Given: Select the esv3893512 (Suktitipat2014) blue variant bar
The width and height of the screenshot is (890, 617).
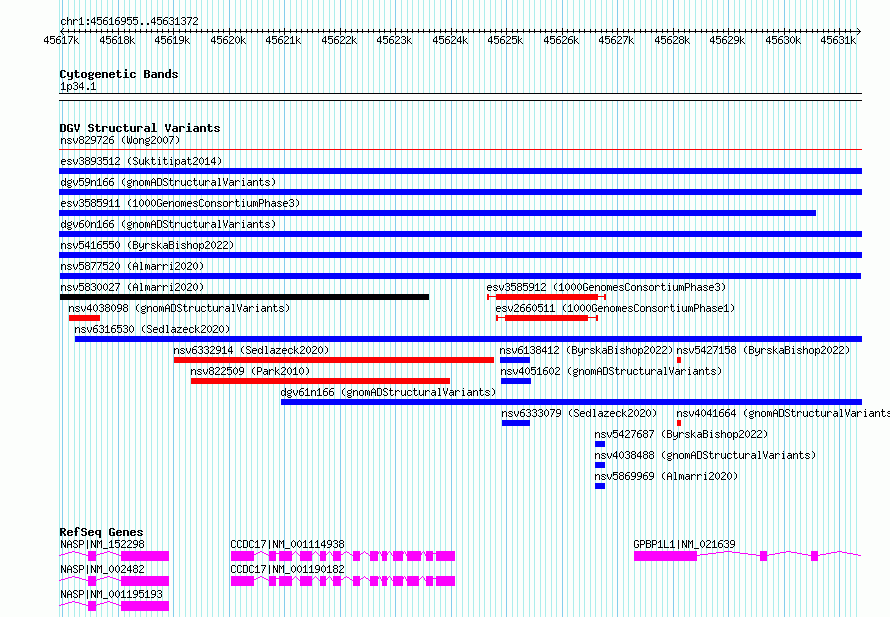Looking at the screenshot, I should pyautogui.click(x=460, y=171).
